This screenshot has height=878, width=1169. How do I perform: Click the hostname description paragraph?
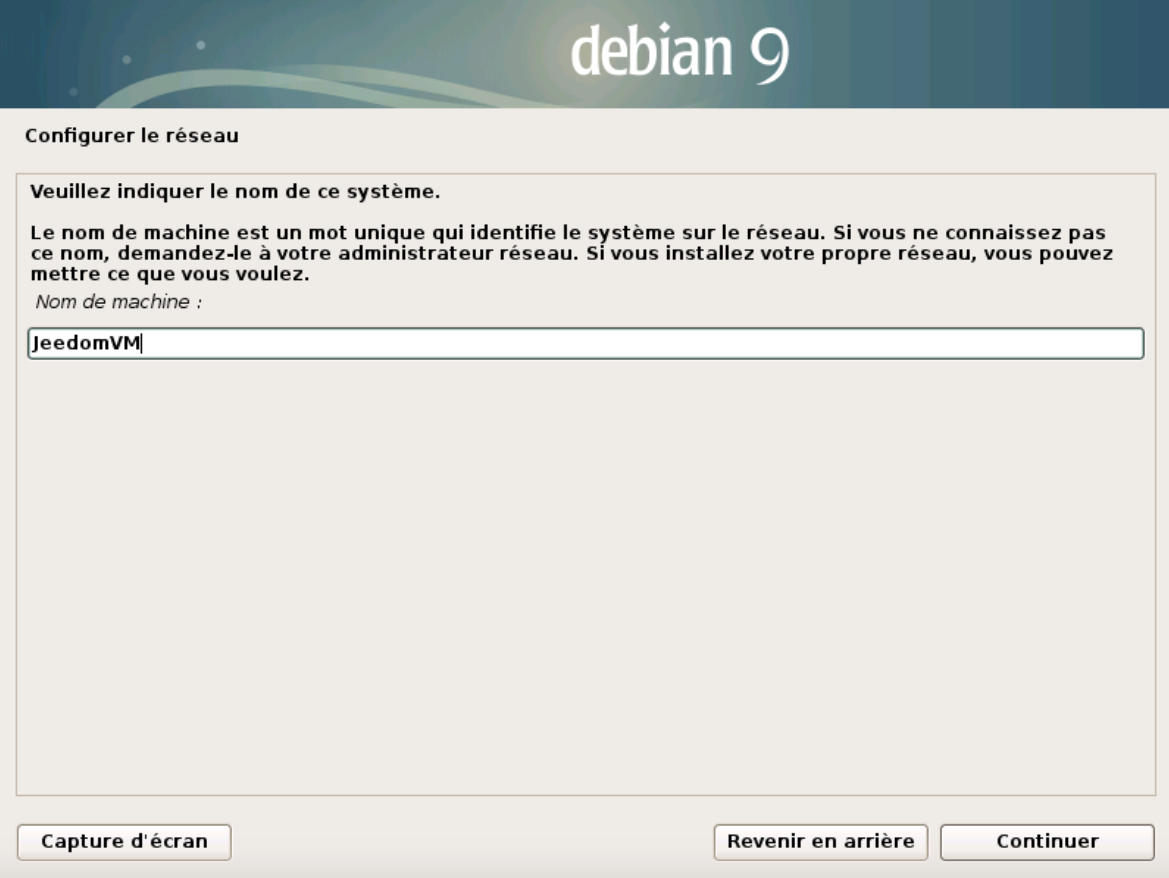click(572, 253)
